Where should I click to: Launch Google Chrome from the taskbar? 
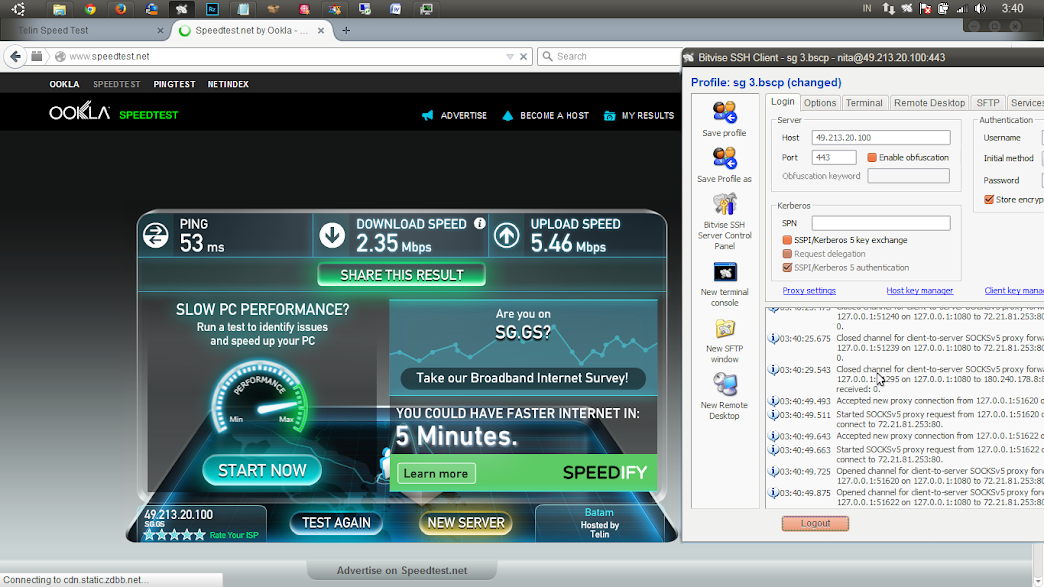(90, 9)
